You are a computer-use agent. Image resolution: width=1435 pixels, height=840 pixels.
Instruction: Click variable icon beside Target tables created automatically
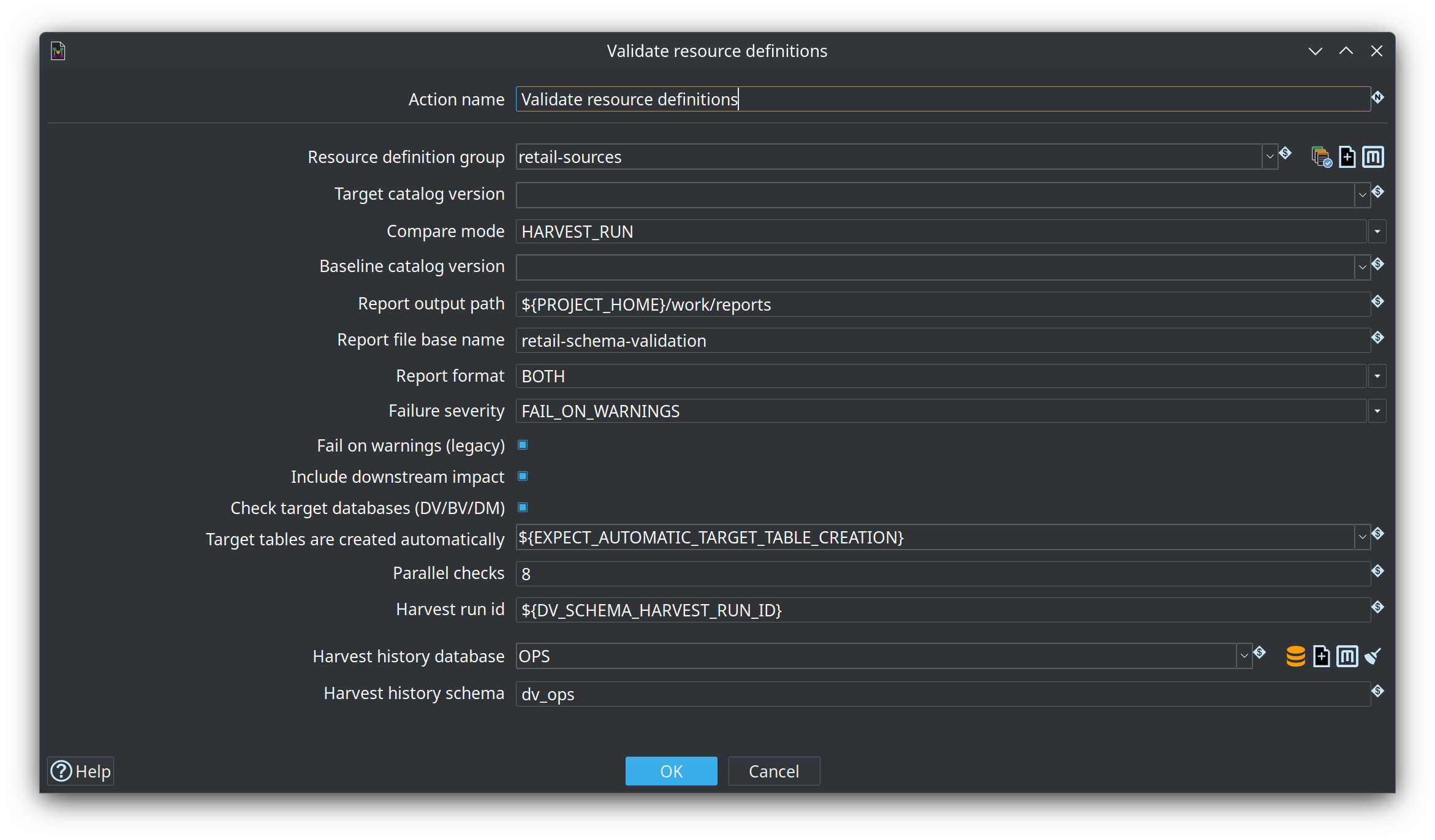[x=1377, y=534]
